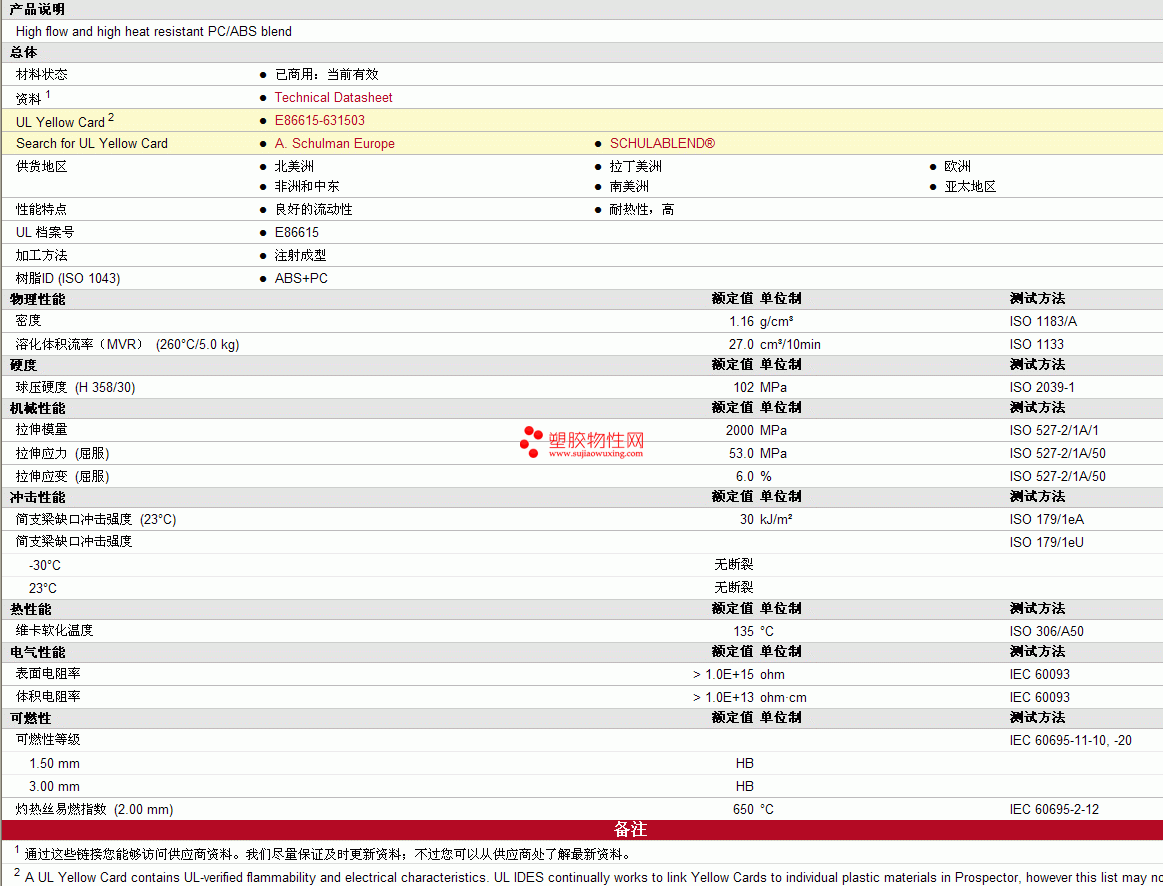Click the '拉丁美洲' region entry
The image size is (1163, 886).
(636, 166)
